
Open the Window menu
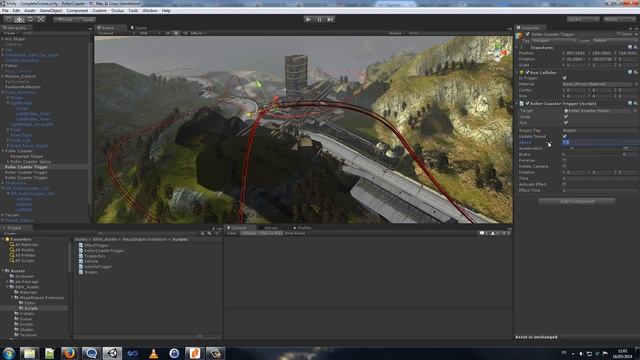pos(150,11)
